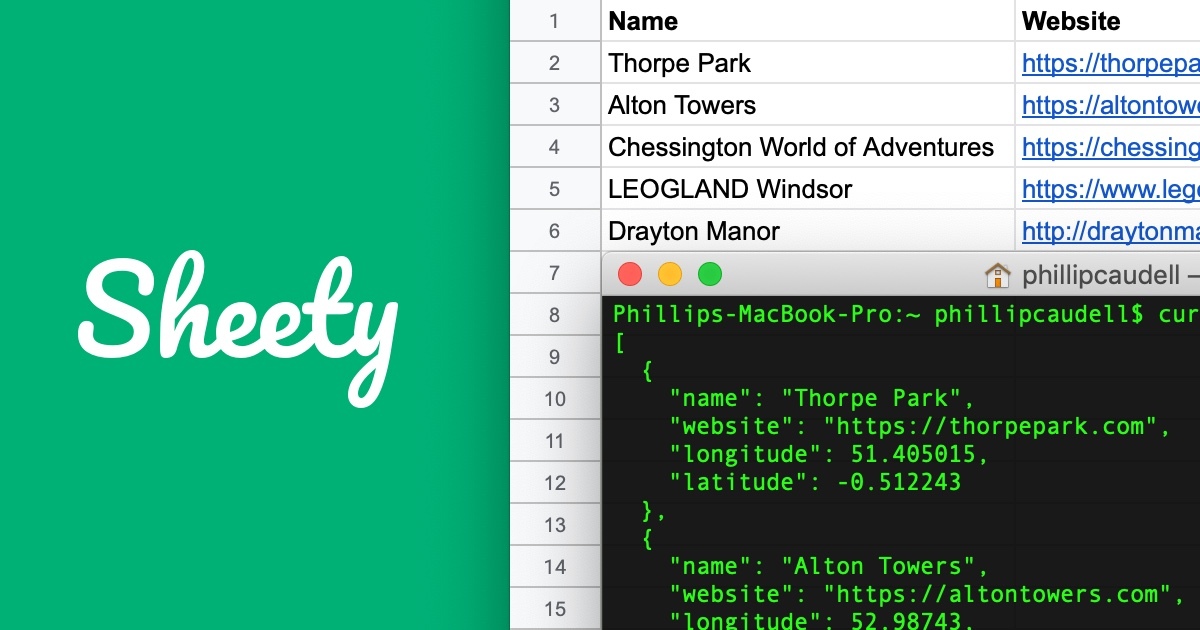
Task: Open the altontowers website link in row 3
Action: point(1111,105)
